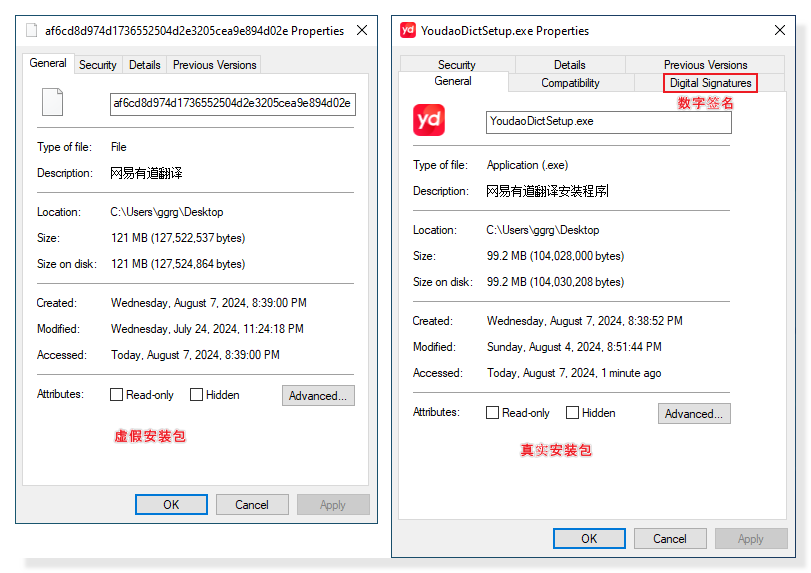Open Previous Versions tab in af6cd8d974d Properties
Screen dimensions: 811x573
click(x=214, y=65)
